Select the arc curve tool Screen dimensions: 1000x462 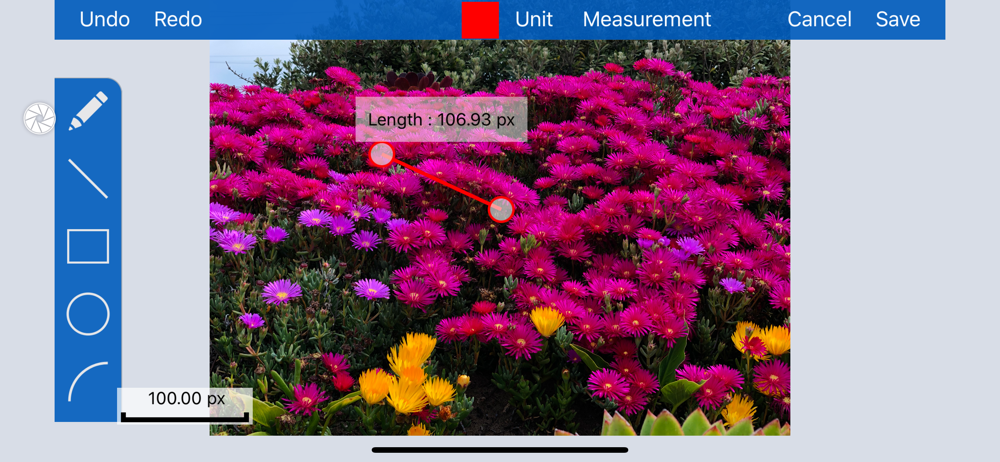[x=88, y=382]
